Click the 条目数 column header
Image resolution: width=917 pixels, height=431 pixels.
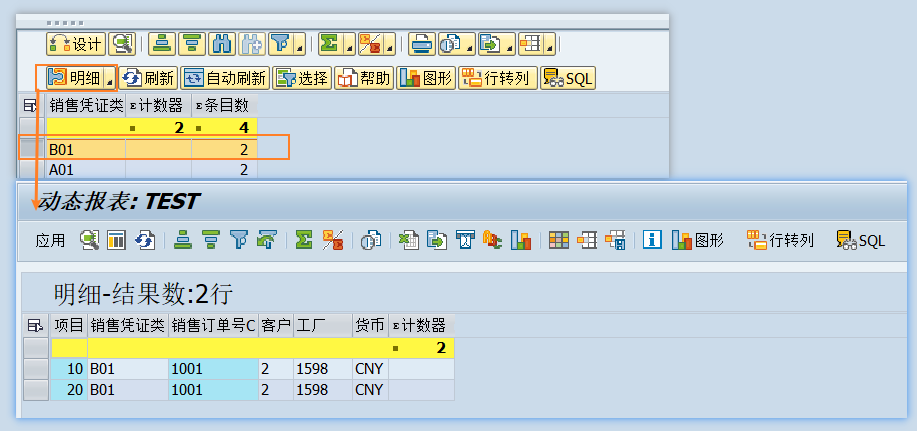tap(225, 105)
